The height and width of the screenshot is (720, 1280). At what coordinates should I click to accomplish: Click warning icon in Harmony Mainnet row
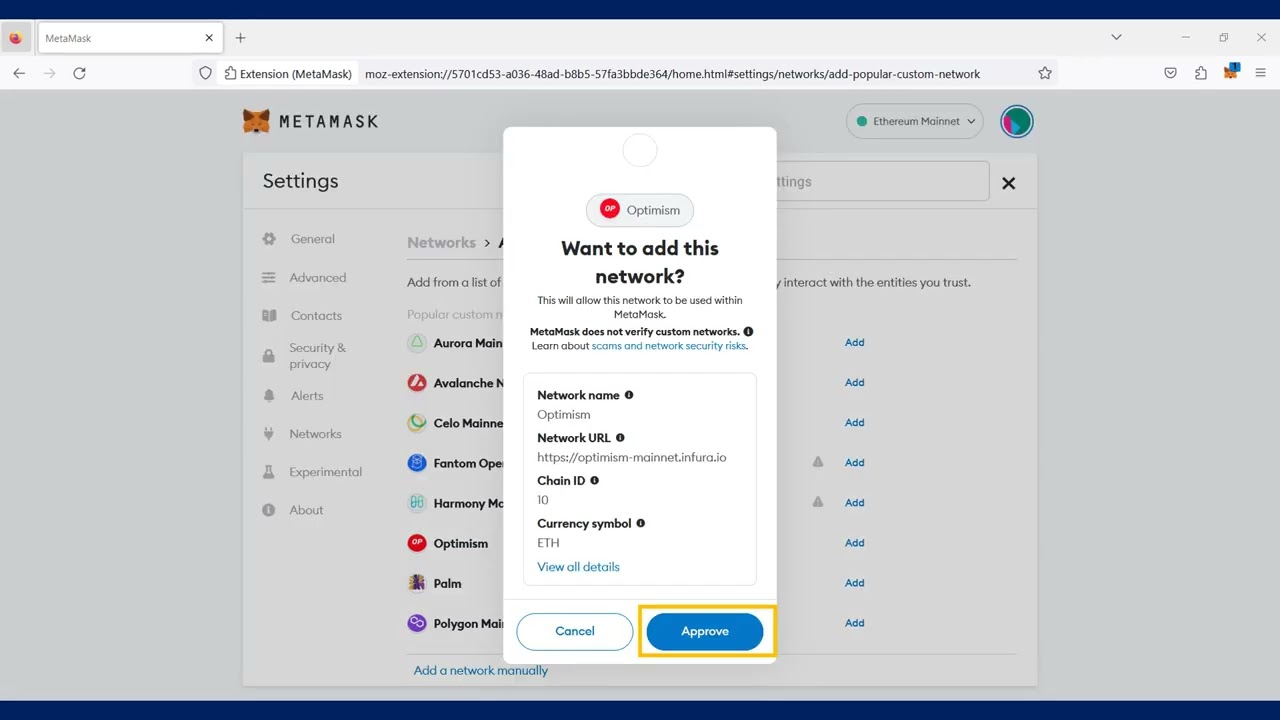click(818, 502)
